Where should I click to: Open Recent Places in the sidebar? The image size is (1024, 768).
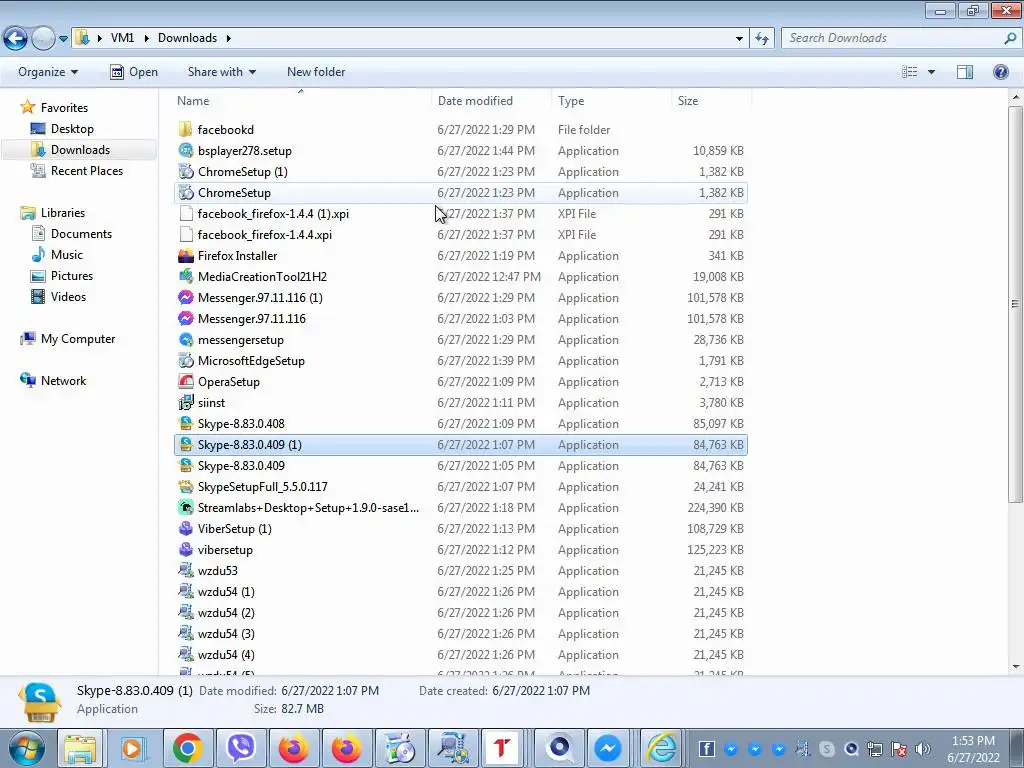[x=86, y=170]
